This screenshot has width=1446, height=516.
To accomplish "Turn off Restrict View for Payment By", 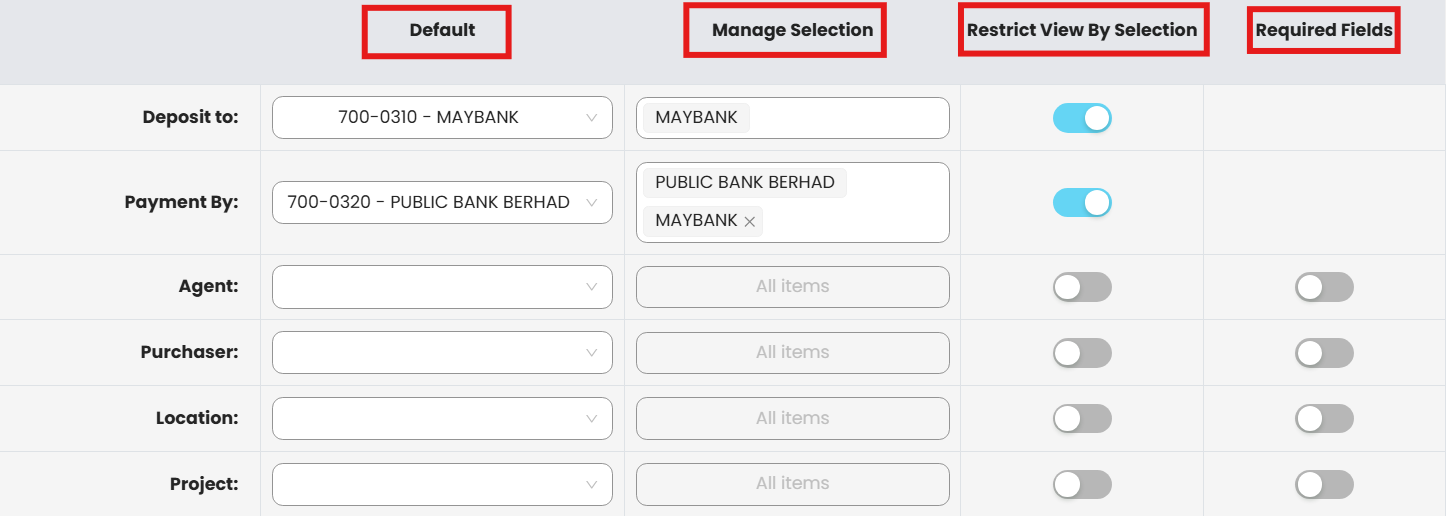I will (x=1082, y=203).
